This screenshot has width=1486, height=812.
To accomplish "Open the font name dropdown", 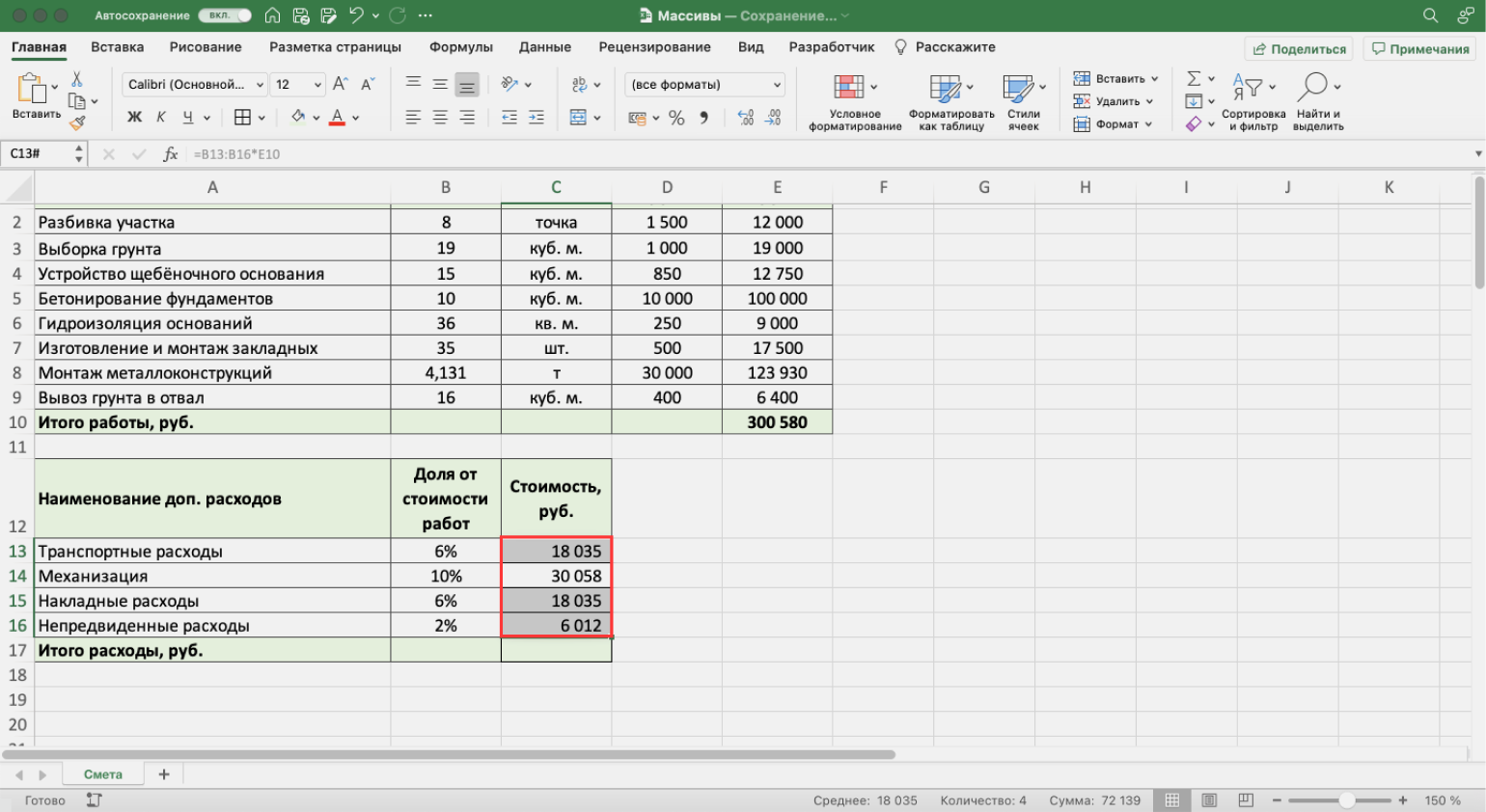I will (x=260, y=85).
